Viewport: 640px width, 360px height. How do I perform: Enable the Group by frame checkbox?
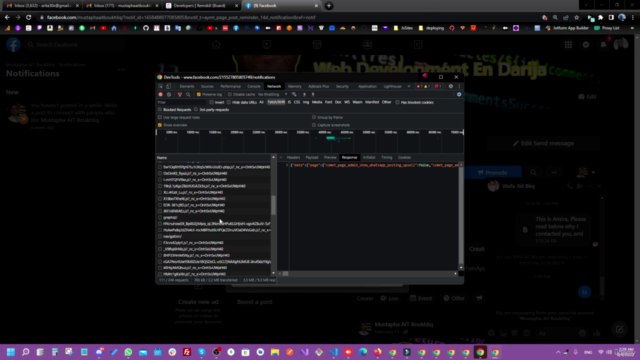[314, 117]
